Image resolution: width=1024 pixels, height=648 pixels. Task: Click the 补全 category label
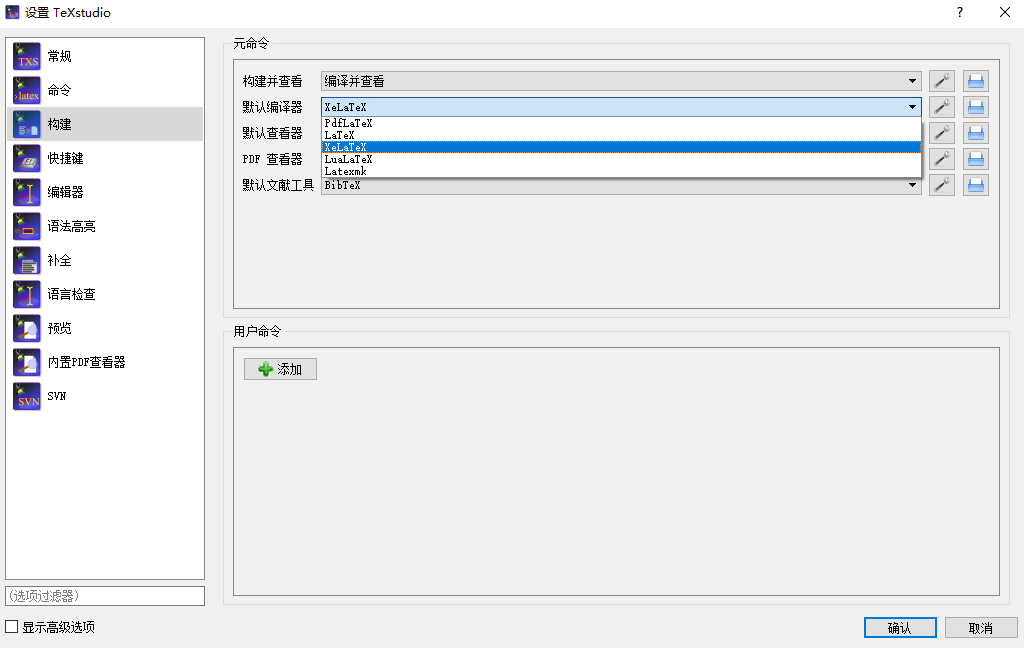pyautogui.click(x=59, y=260)
